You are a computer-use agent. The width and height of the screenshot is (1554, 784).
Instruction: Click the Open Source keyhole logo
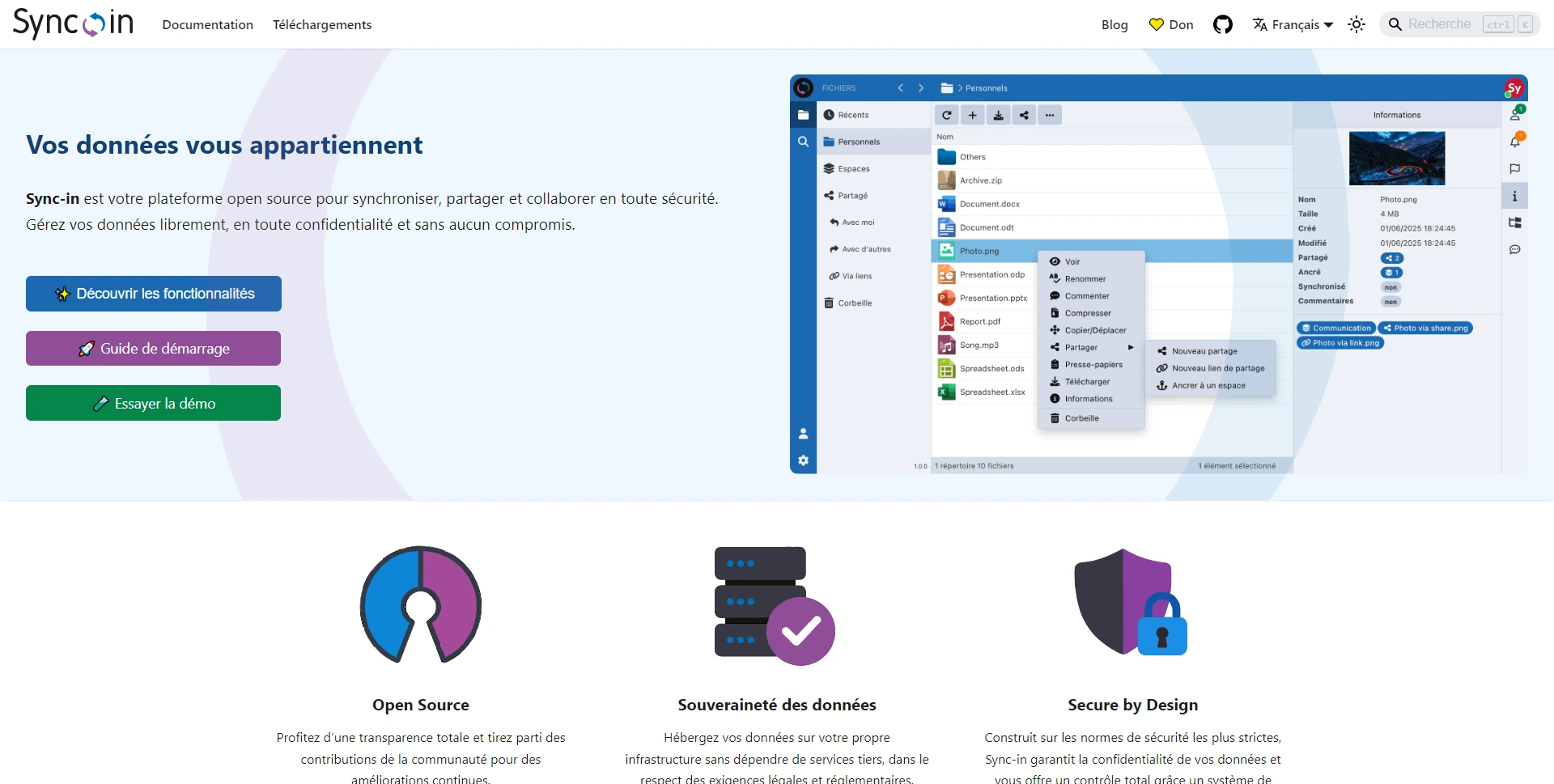pyautogui.click(x=421, y=604)
